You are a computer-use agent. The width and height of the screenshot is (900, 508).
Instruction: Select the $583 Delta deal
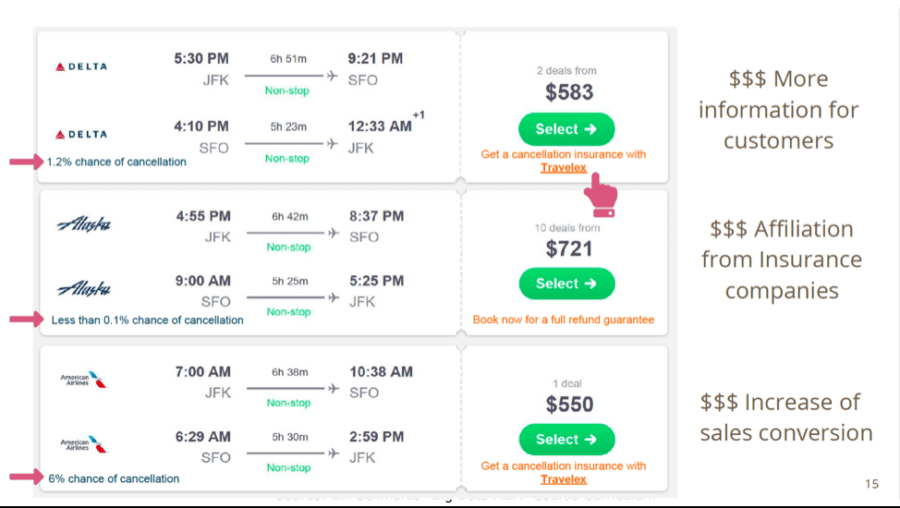coord(567,129)
